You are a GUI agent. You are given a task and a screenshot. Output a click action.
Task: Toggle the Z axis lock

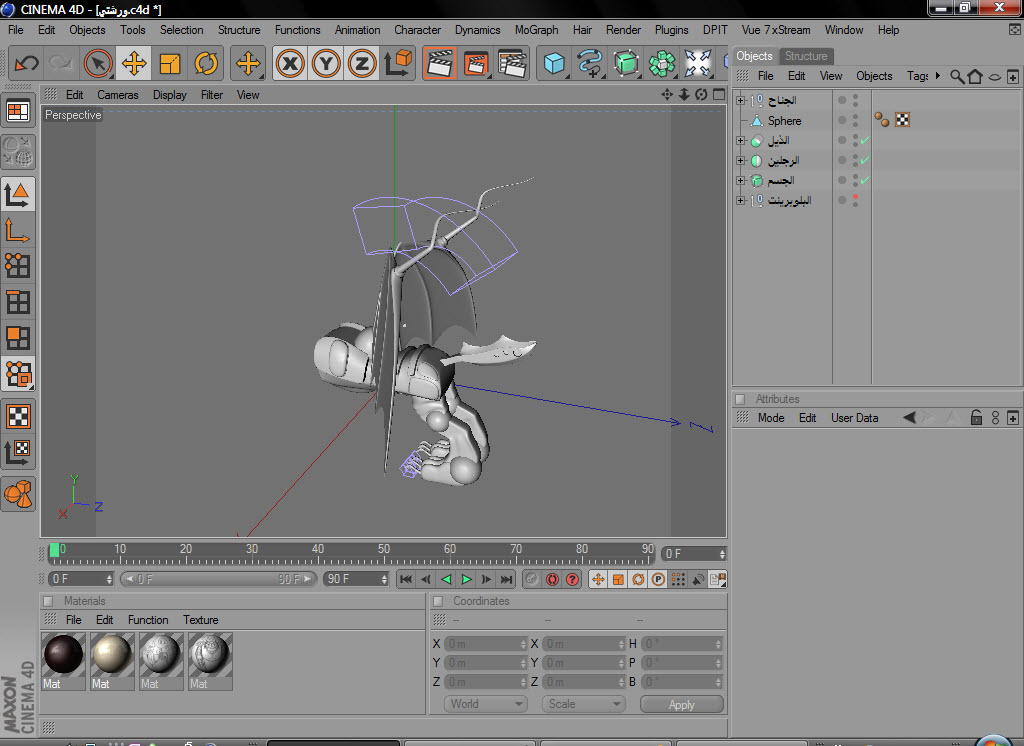(362, 64)
